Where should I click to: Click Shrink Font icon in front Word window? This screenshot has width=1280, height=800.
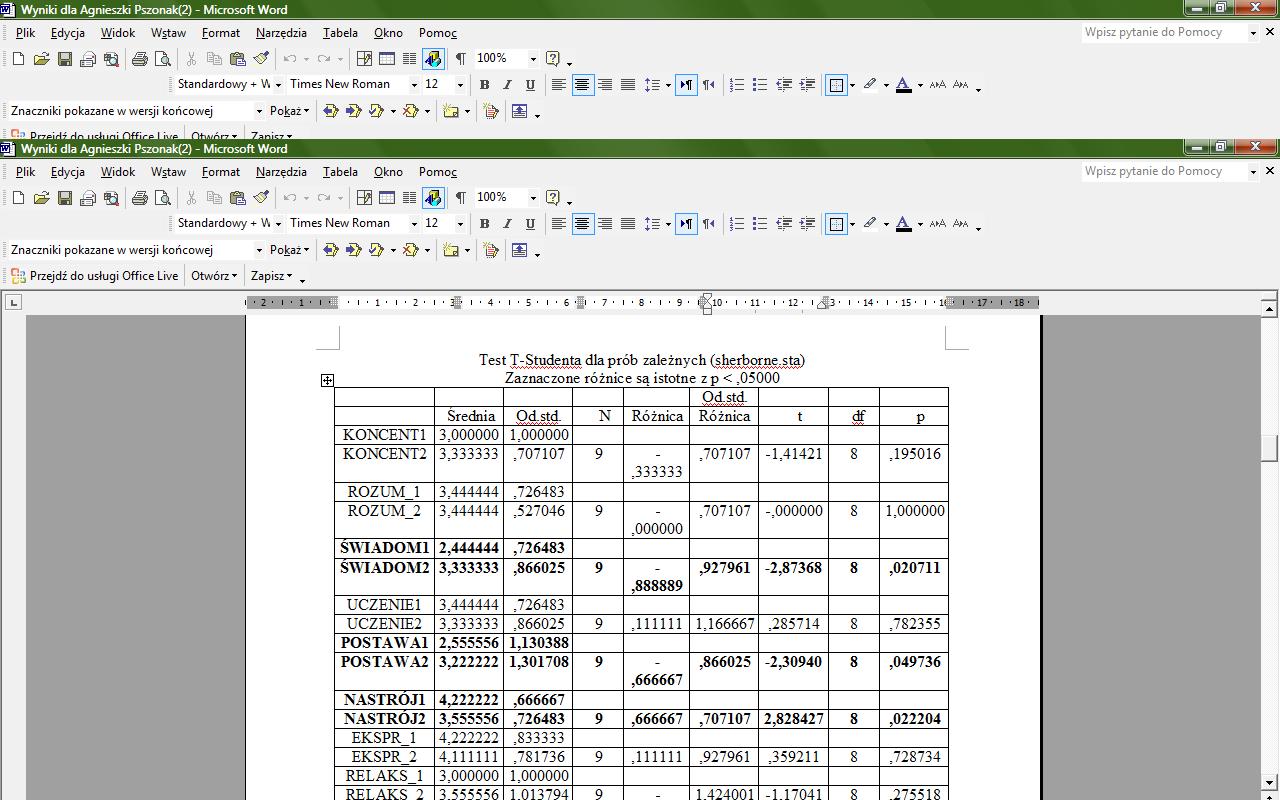tap(961, 224)
